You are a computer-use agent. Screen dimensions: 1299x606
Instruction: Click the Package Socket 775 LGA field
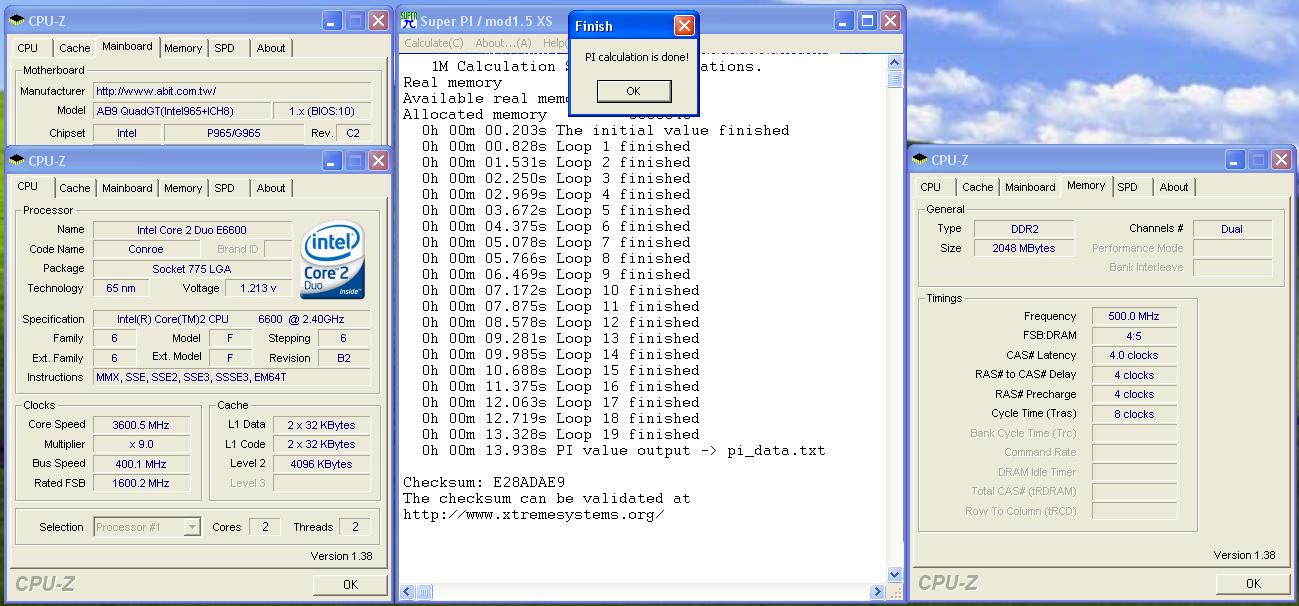coord(193,269)
